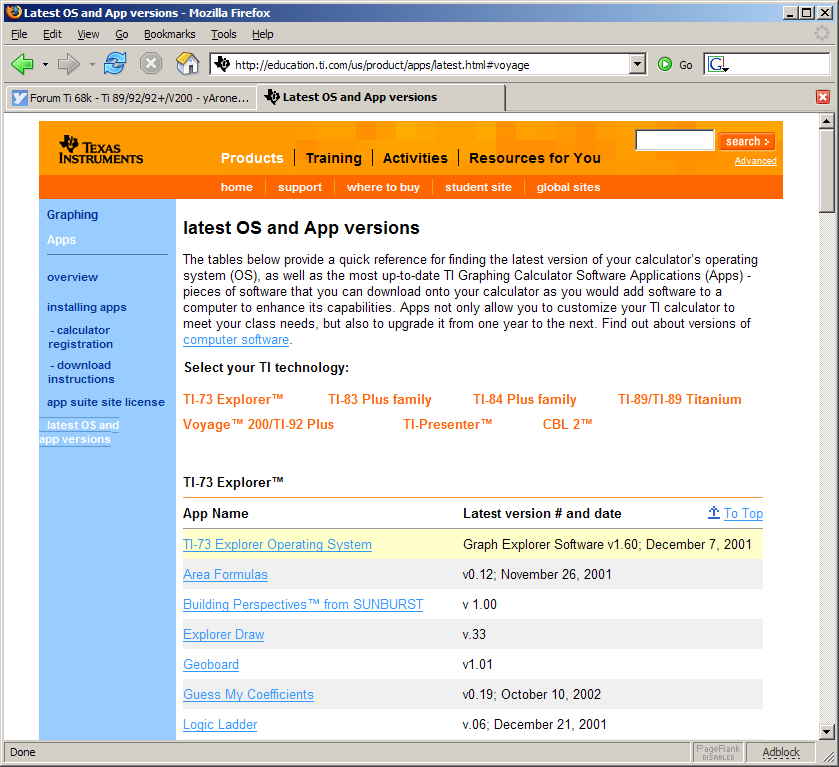Viewport: 839px width, 767px height.
Task: Open the Training navigation item
Action: pyautogui.click(x=333, y=158)
